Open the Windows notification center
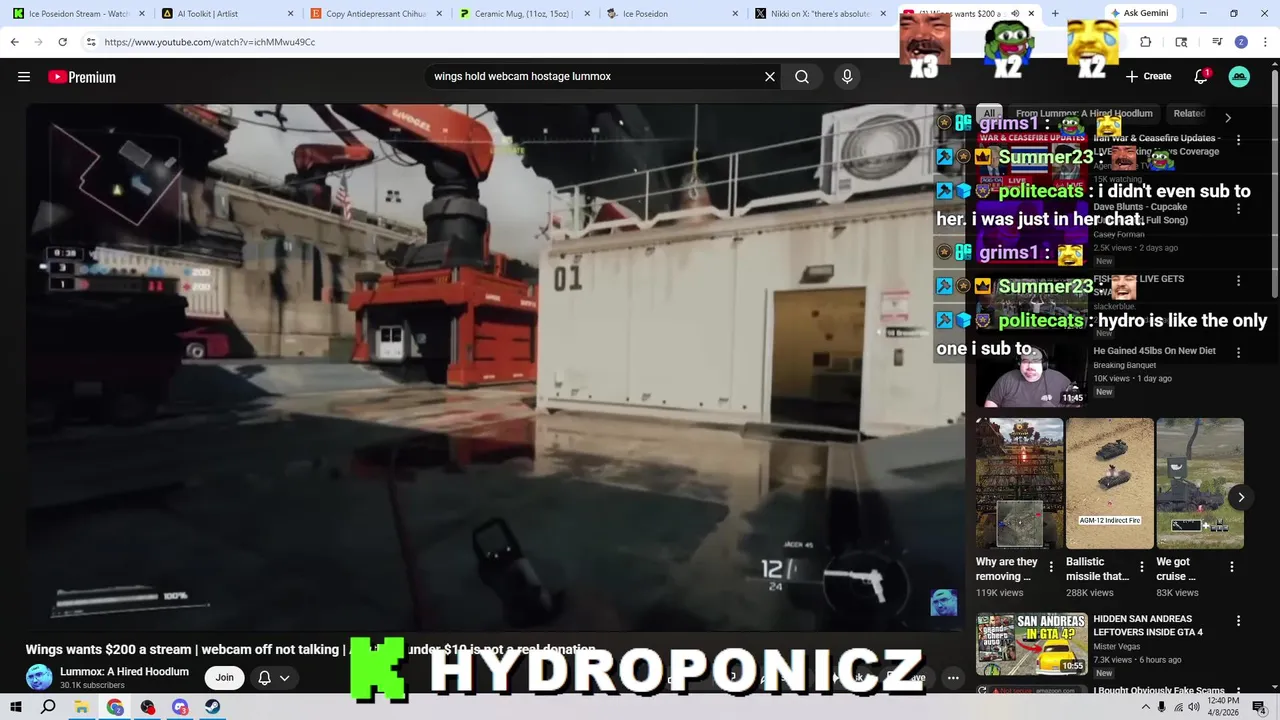The width and height of the screenshot is (1280, 720). point(1259,707)
